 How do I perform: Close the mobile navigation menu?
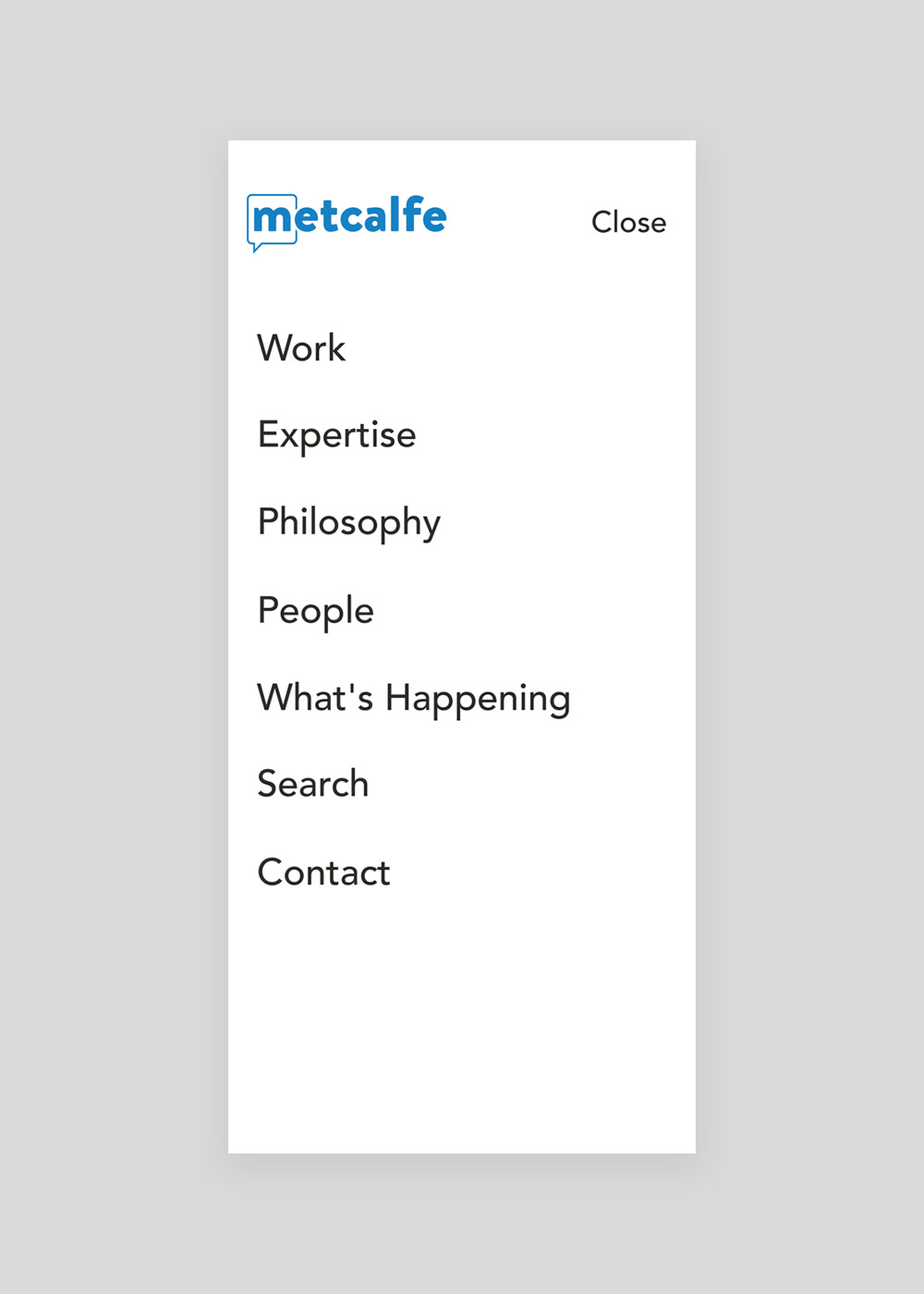coord(628,222)
